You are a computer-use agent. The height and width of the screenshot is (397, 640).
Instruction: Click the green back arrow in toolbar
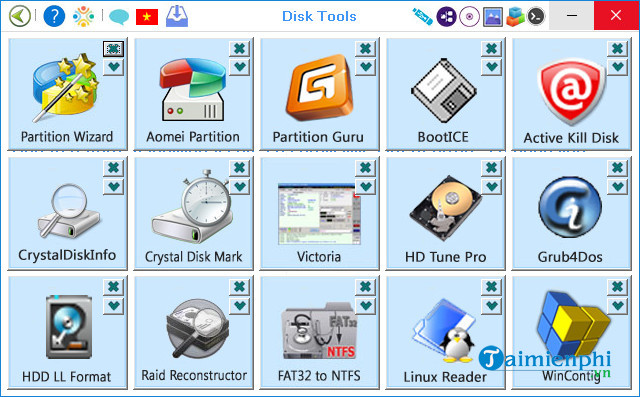click(x=20, y=16)
